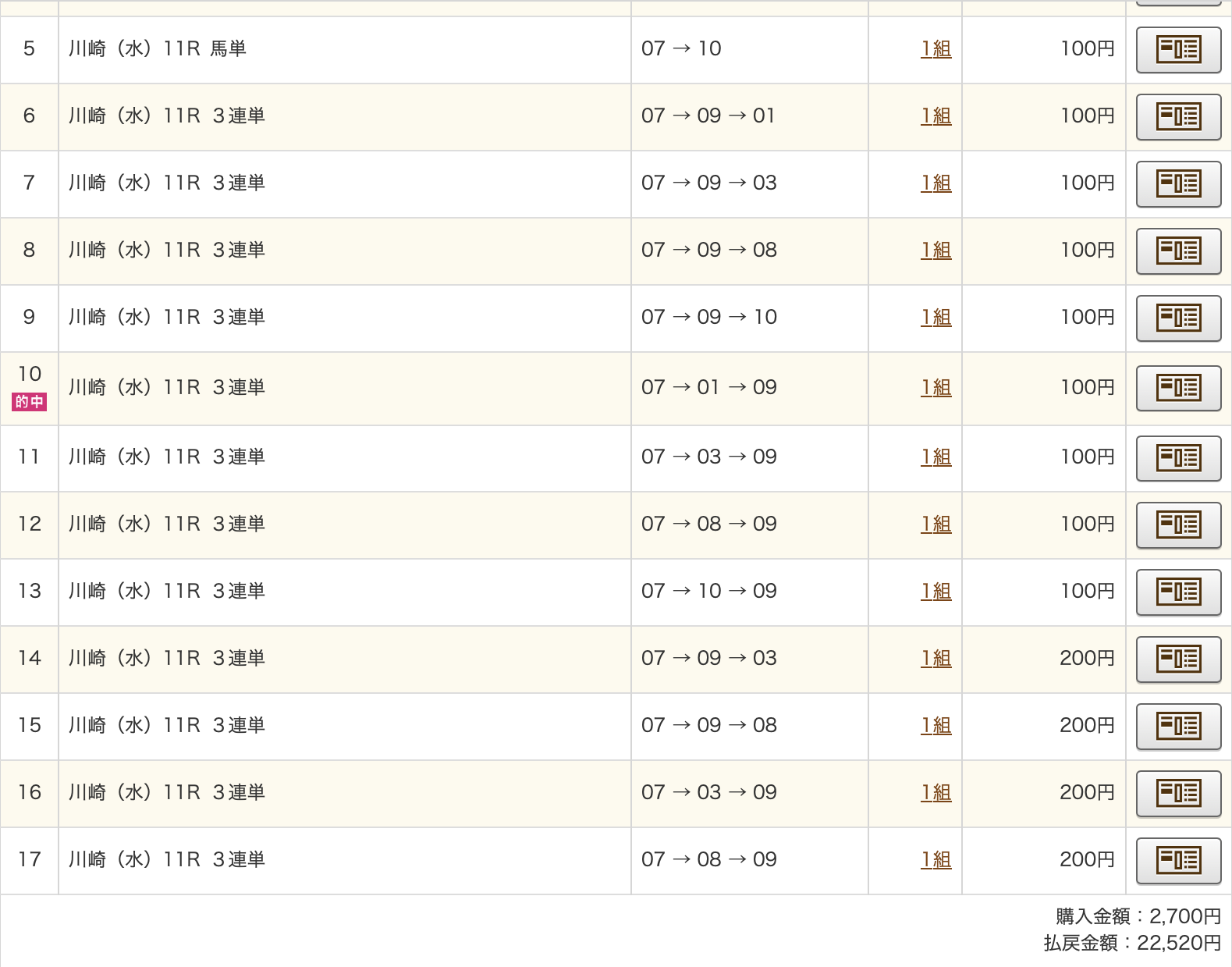Open 1組 link in winning row 10
The width and height of the screenshot is (1232, 967).
936,387
